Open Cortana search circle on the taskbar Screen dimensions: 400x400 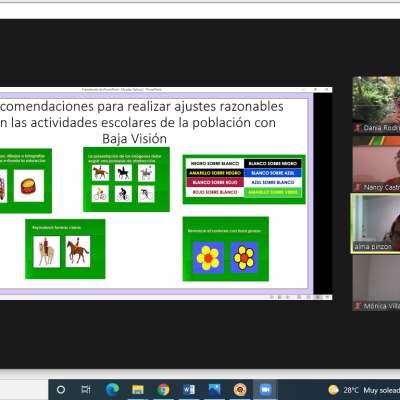coord(61,389)
